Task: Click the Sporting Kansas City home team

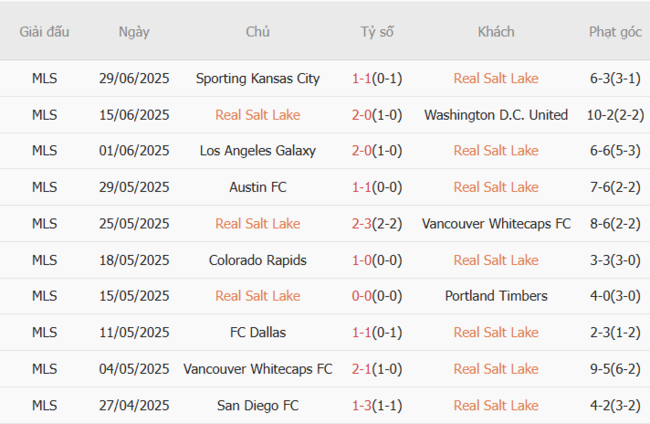Action: (x=258, y=78)
